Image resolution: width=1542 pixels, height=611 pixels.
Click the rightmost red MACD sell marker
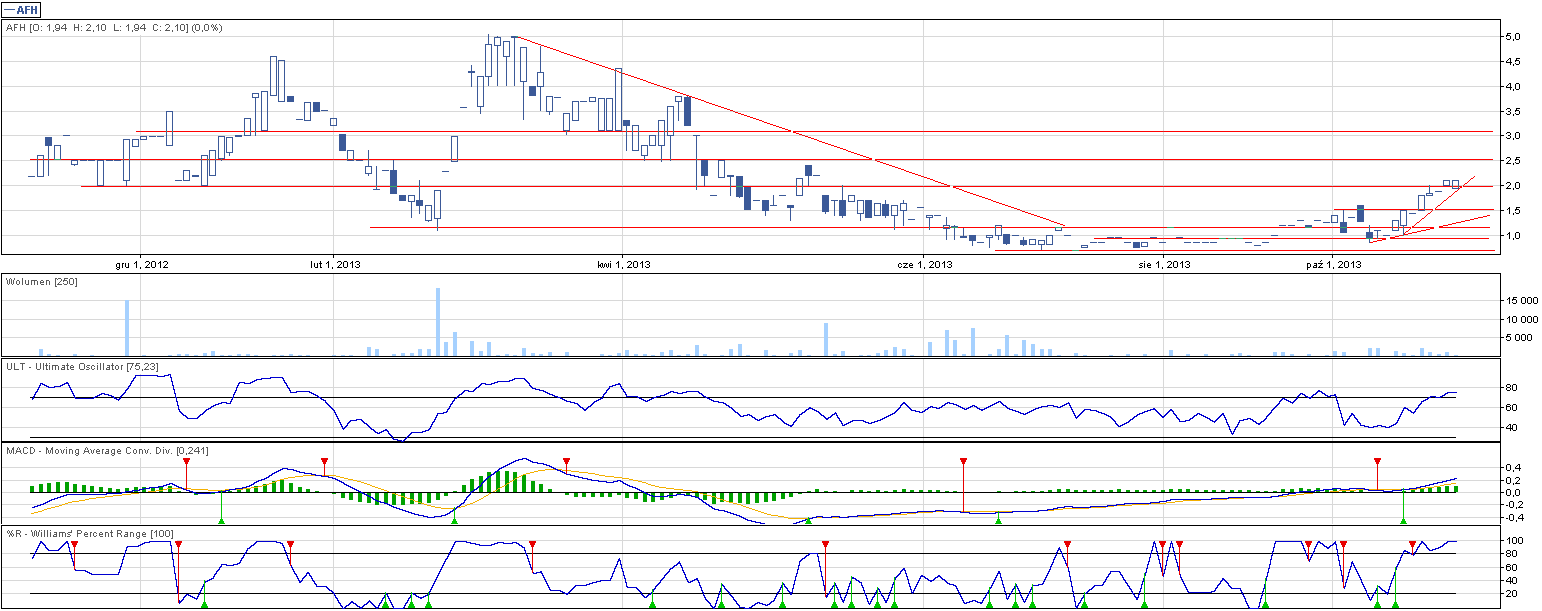tap(1378, 461)
